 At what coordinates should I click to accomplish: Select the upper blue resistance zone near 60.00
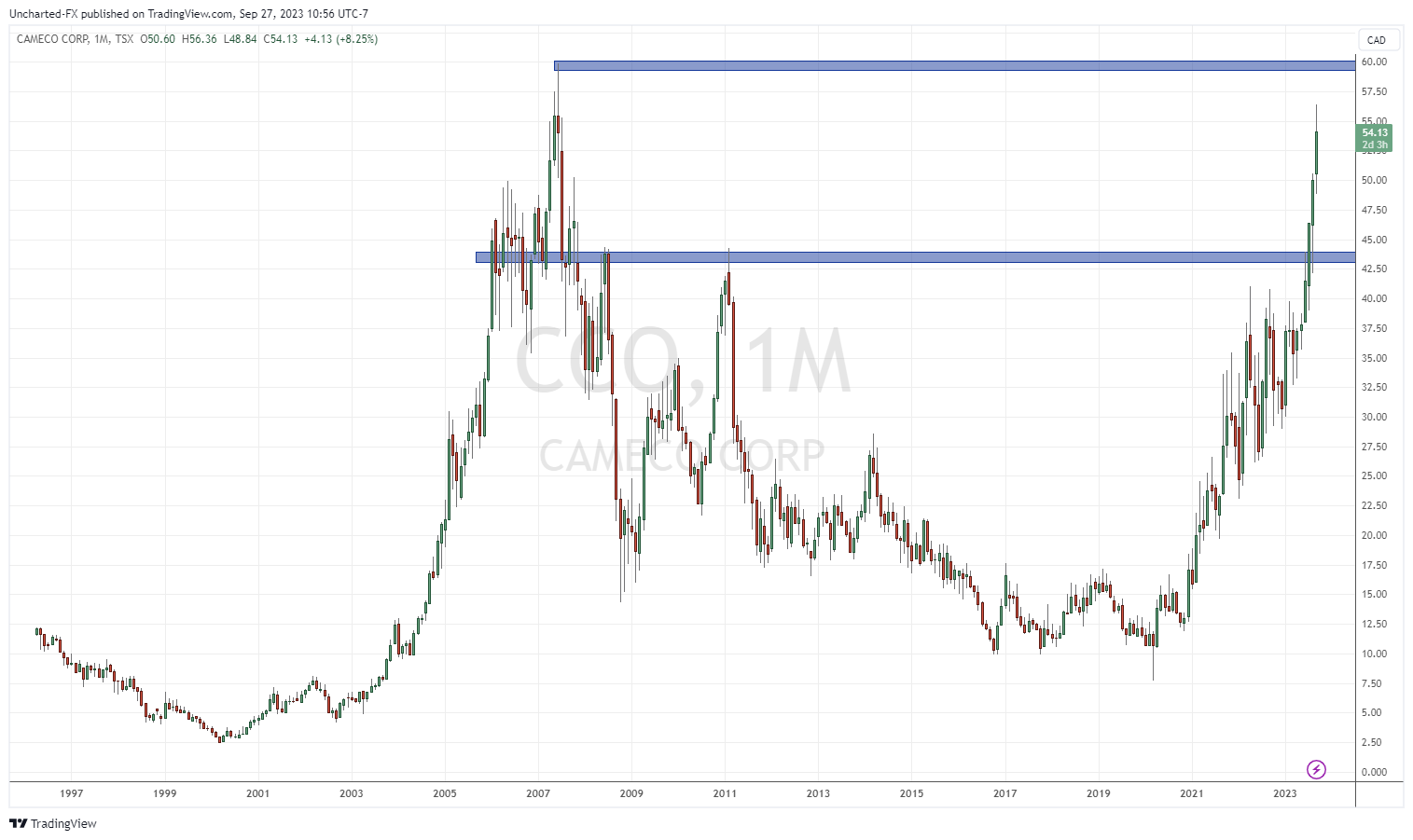954,65
